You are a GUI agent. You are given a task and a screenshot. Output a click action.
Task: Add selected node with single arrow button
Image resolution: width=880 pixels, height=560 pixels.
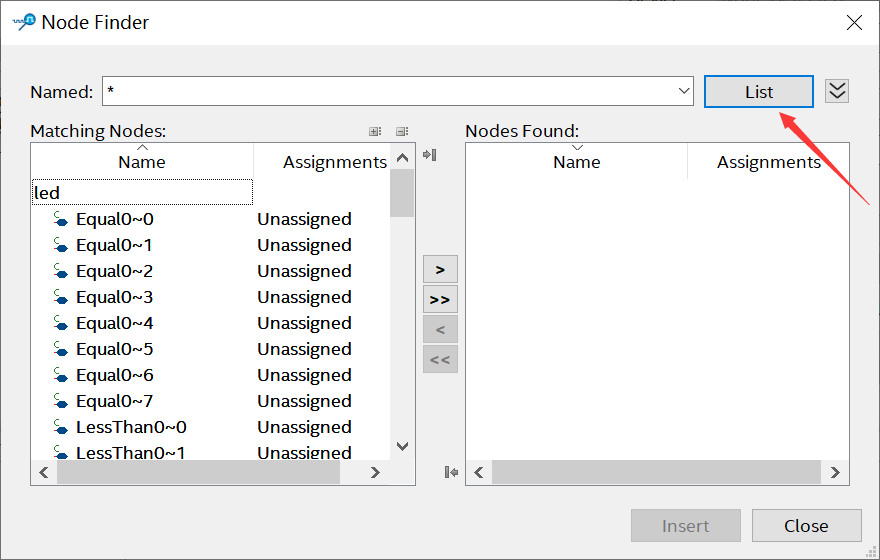(x=440, y=269)
